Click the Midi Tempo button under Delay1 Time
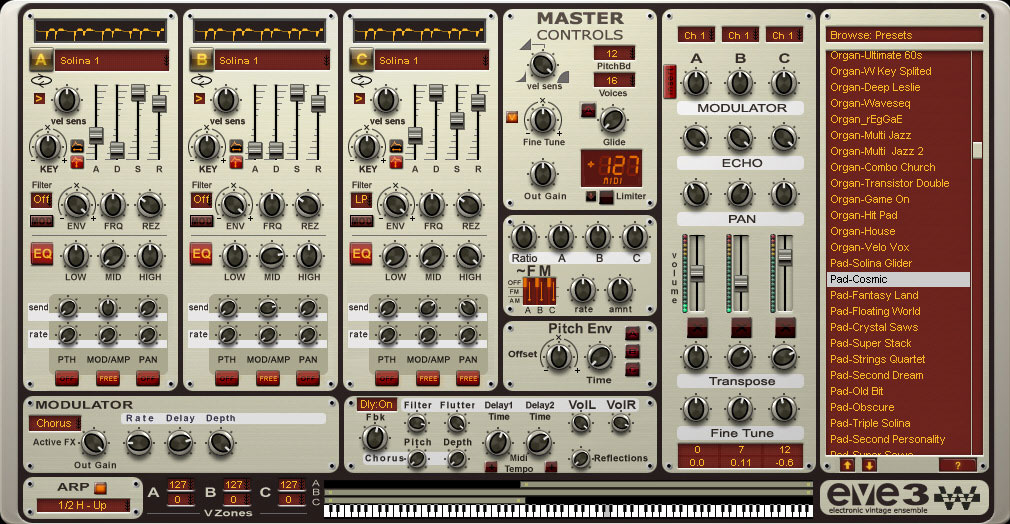 tap(491, 467)
